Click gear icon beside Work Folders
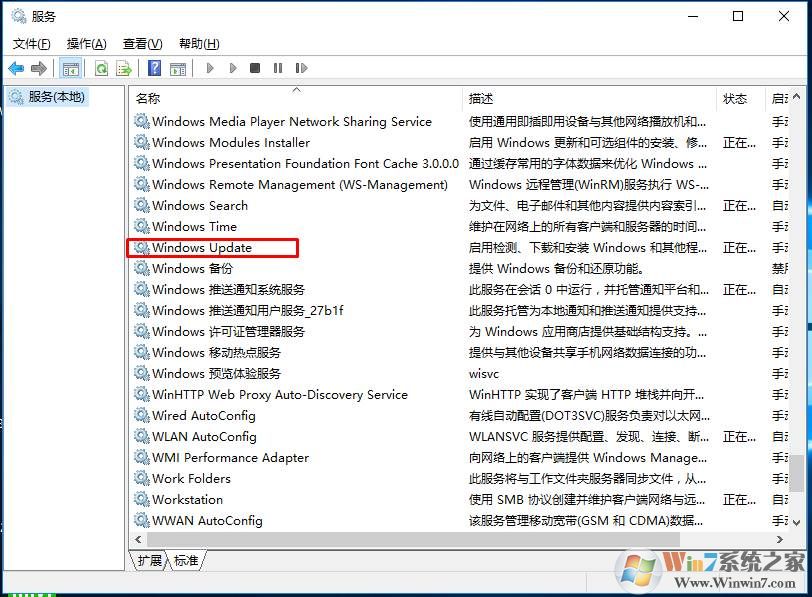This screenshot has width=812, height=597. tap(141, 478)
